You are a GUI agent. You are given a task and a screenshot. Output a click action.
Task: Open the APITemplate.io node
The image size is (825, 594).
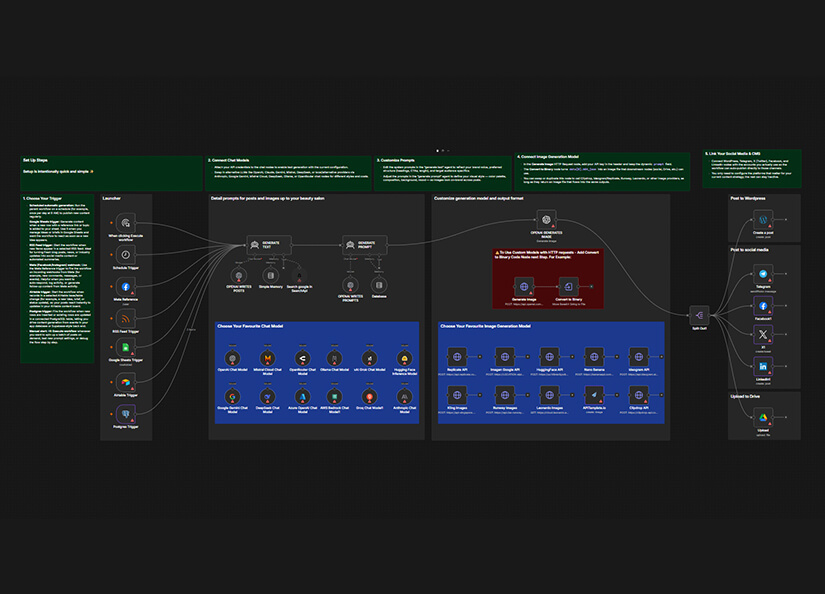coord(594,395)
